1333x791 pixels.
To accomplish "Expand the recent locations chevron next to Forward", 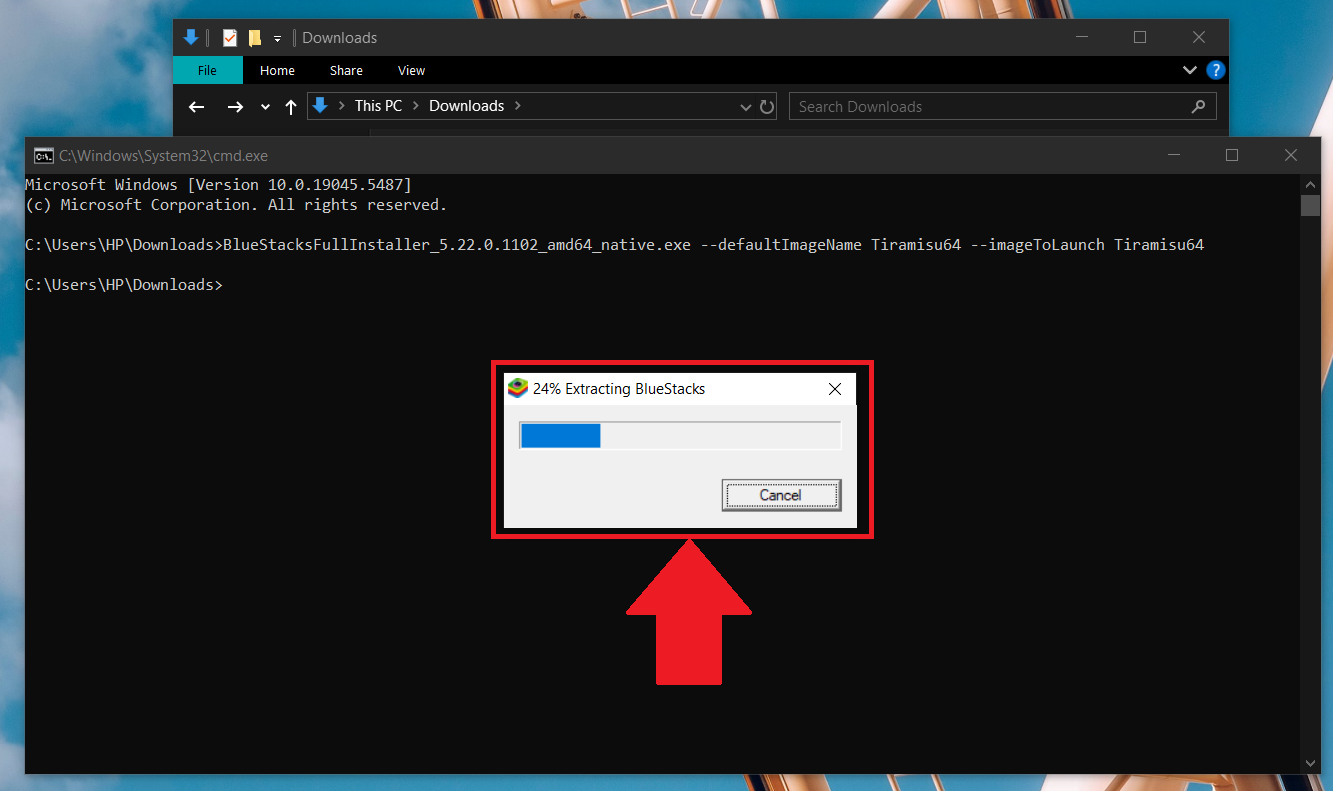I will click(264, 106).
